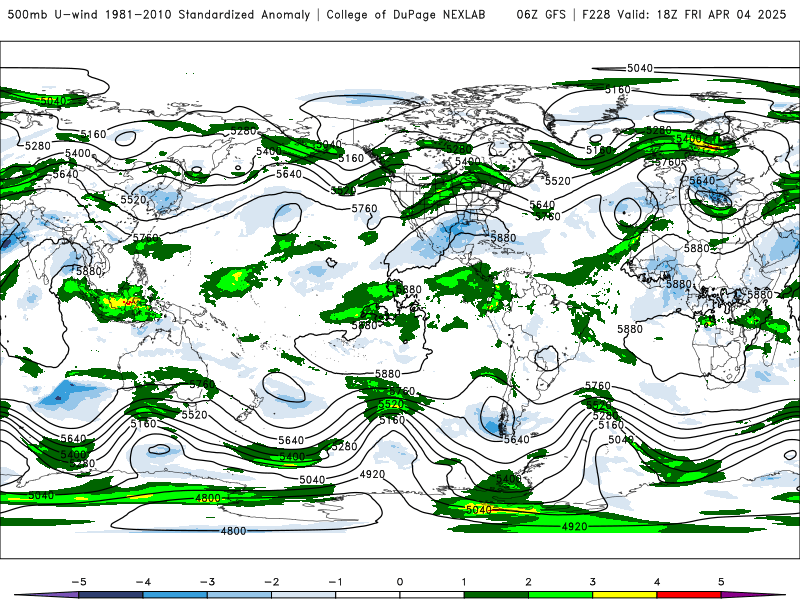Click 'Valid: 18Z FRI APR 04 2025' text
Screen dimensions: 800x600
[x=702, y=14]
